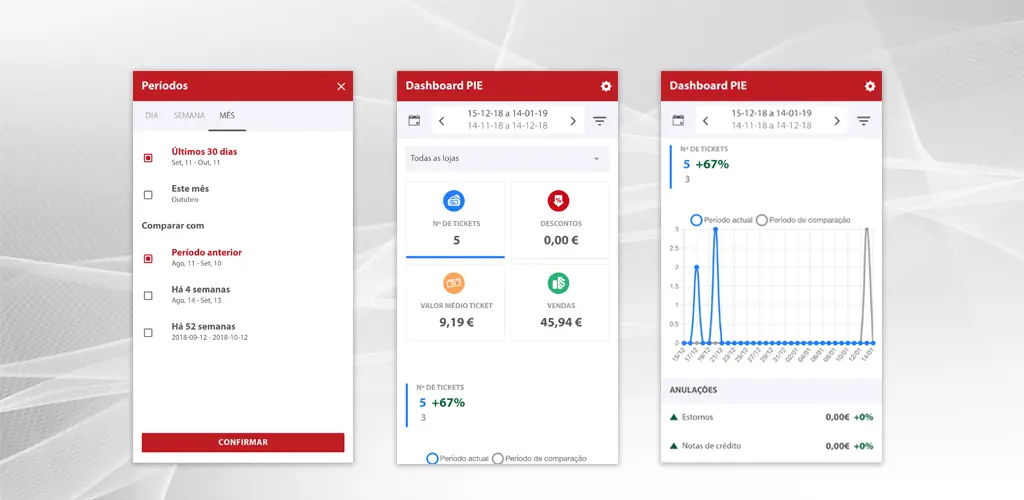1024x500 pixels.
Task: Click the 45,94 € sales value
Action: pos(561,322)
